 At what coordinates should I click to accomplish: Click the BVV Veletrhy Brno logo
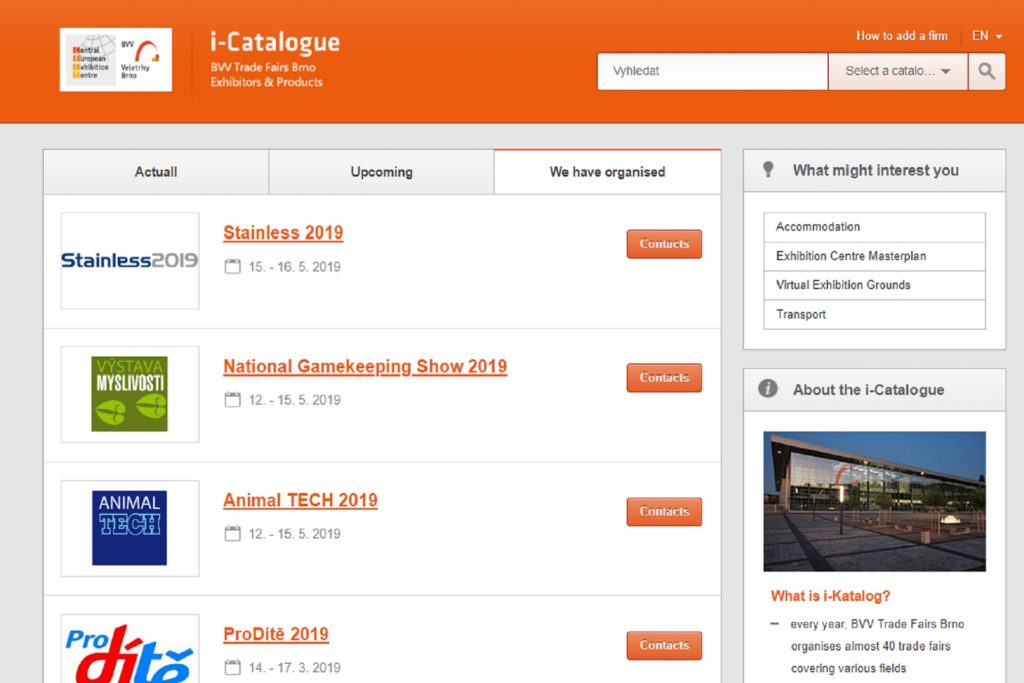coord(116,60)
